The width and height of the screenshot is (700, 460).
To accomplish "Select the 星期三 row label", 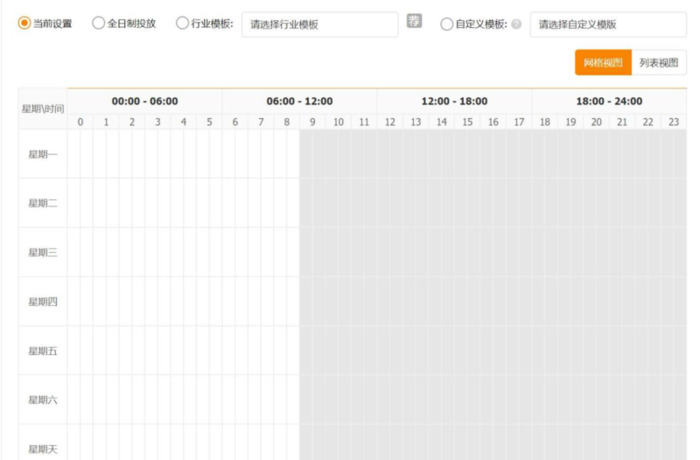I will 43,252.
